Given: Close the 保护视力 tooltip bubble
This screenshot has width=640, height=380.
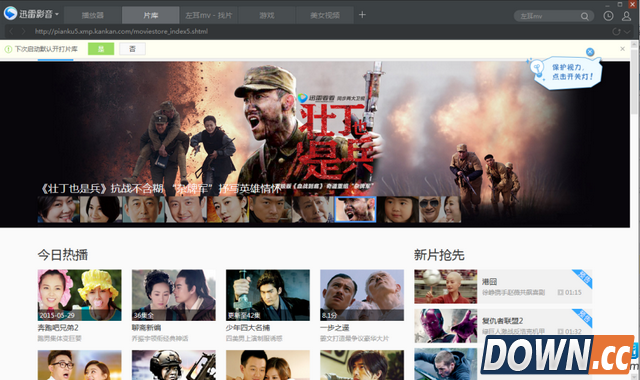Looking at the screenshot, I should [590, 52].
